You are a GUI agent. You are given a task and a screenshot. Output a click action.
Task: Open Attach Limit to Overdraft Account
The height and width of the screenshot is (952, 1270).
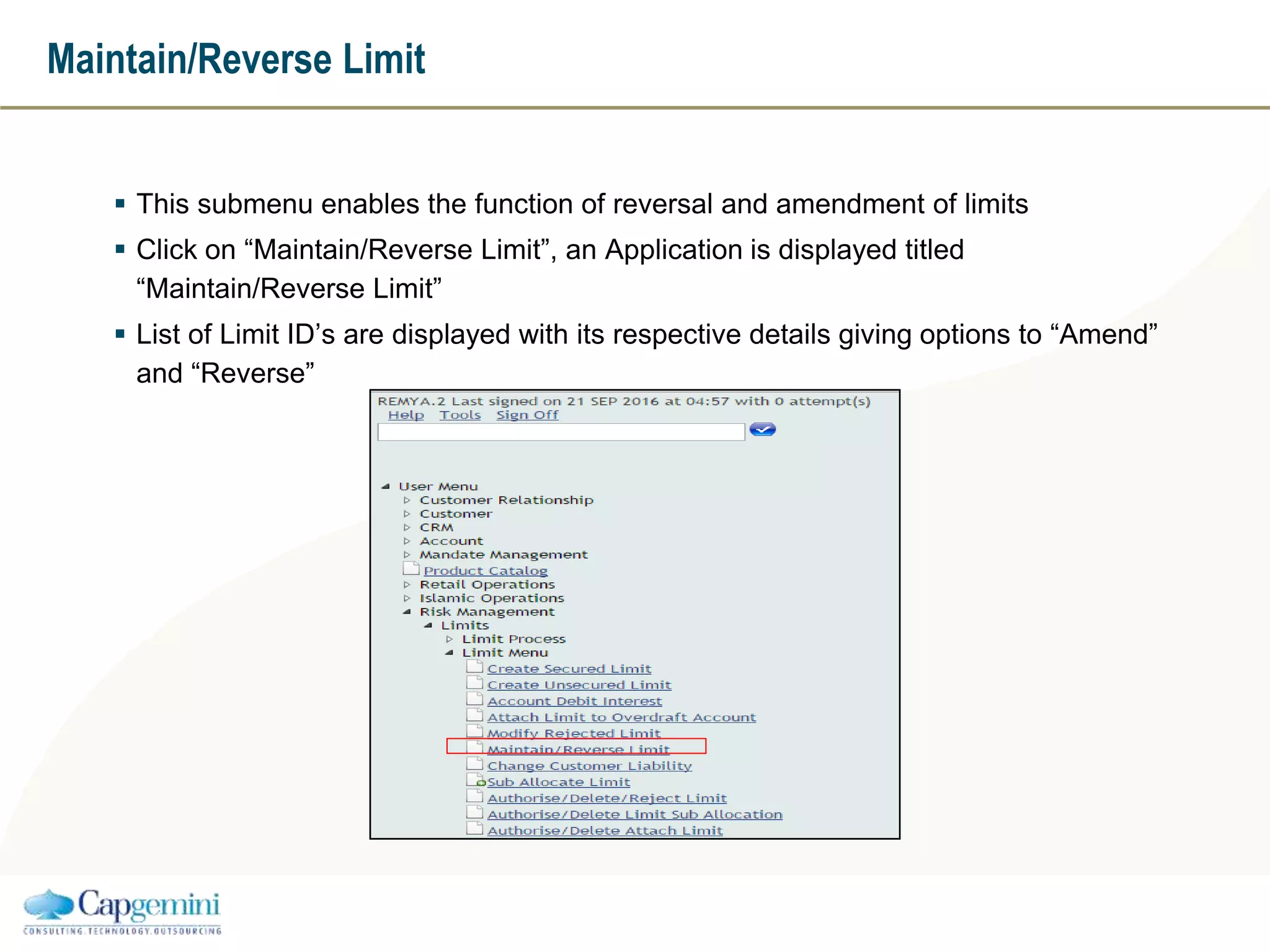pos(621,717)
